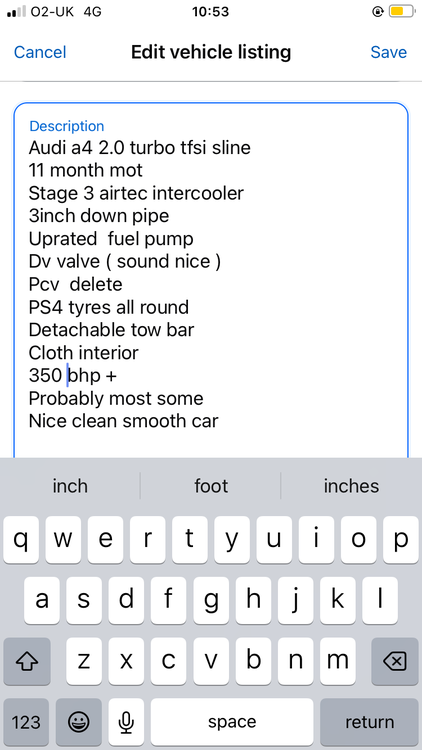The image size is (422, 750).
Task: Save the vehicle listing changes
Action: pyautogui.click(x=389, y=52)
